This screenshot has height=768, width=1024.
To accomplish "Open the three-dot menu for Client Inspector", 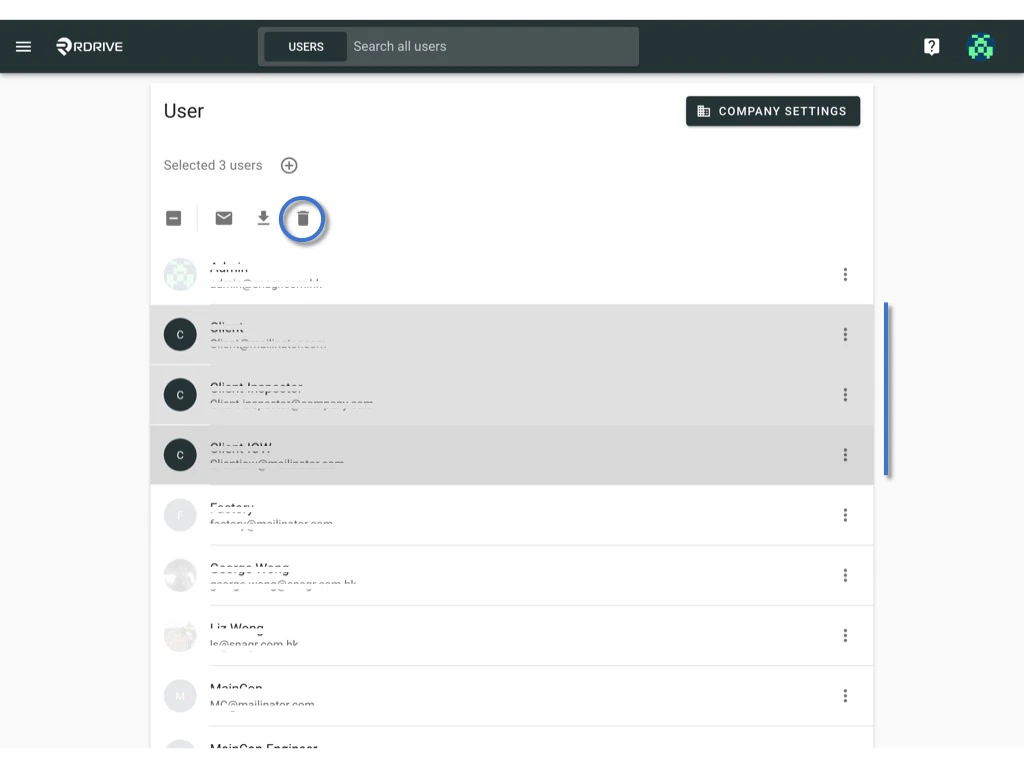I will tap(845, 394).
